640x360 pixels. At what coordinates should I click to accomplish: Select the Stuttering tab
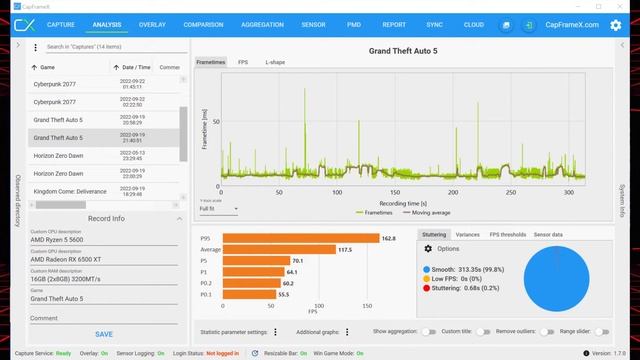point(434,235)
